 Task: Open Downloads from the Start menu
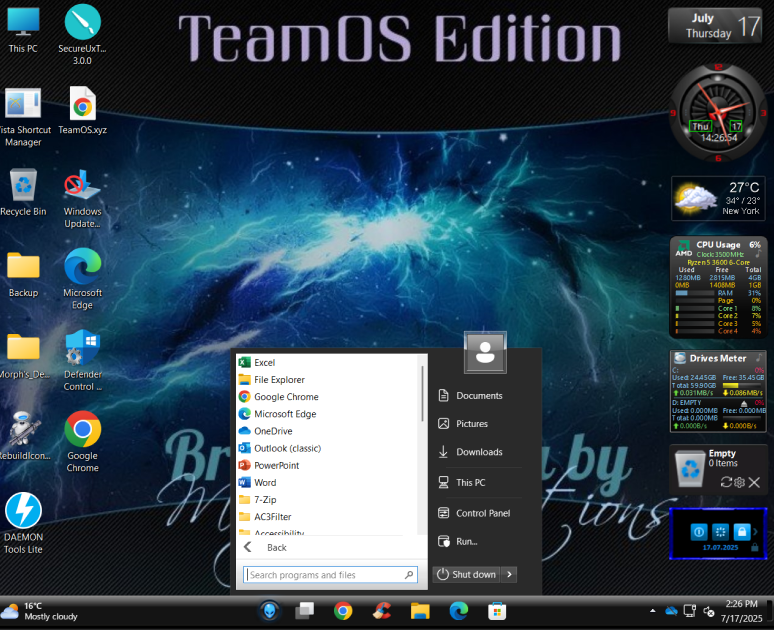[x=479, y=452]
